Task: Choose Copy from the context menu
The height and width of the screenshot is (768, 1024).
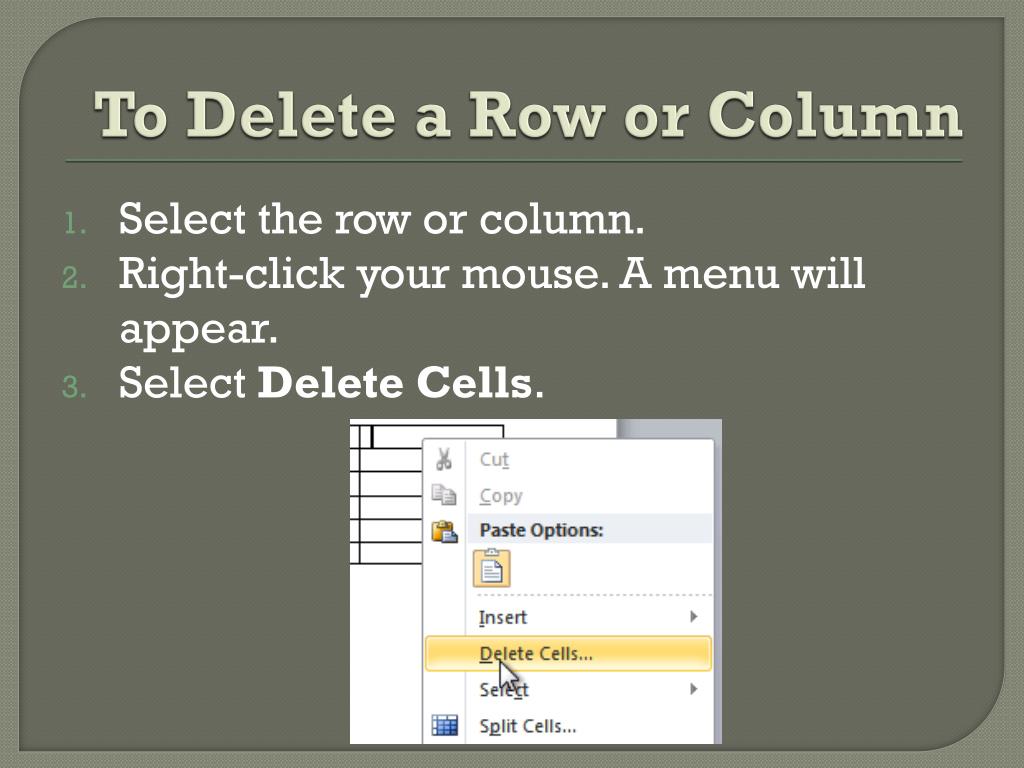Action: tap(501, 496)
